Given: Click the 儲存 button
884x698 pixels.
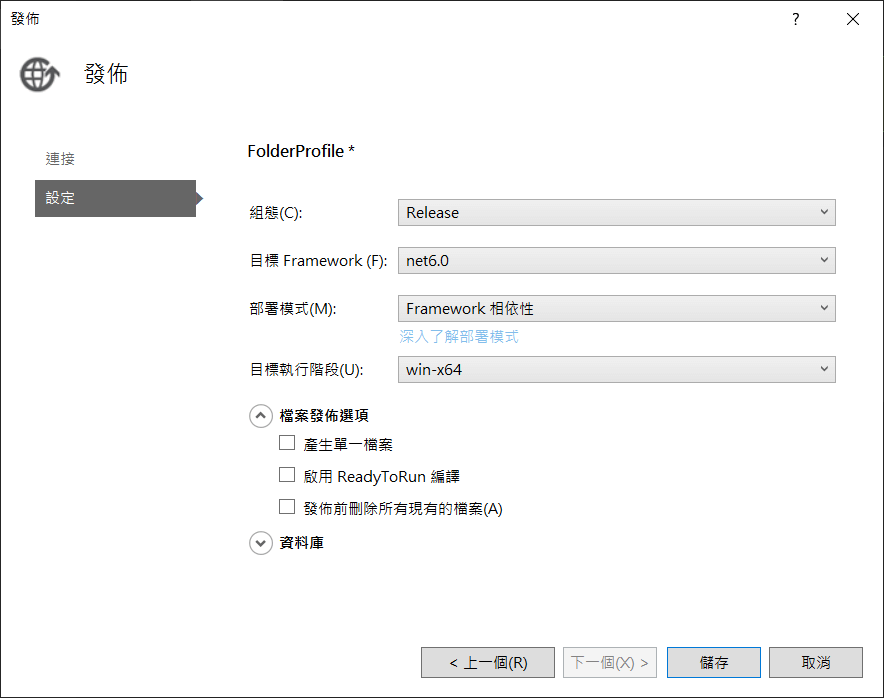Looking at the screenshot, I should [x=714, y=662].
